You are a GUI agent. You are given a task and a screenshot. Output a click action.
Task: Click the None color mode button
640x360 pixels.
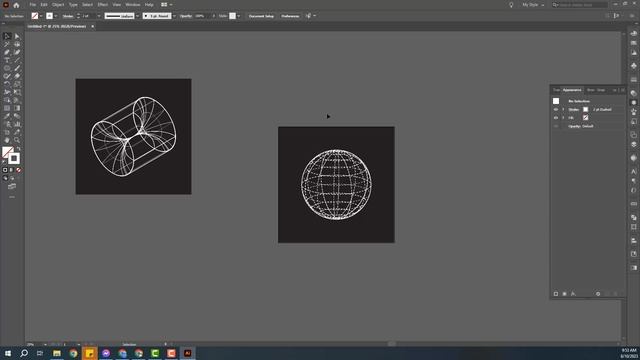pyautogui.click(x=18, y=170)
